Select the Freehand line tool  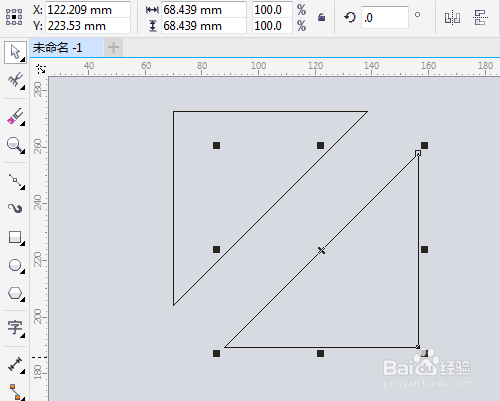tap(16, 181)
